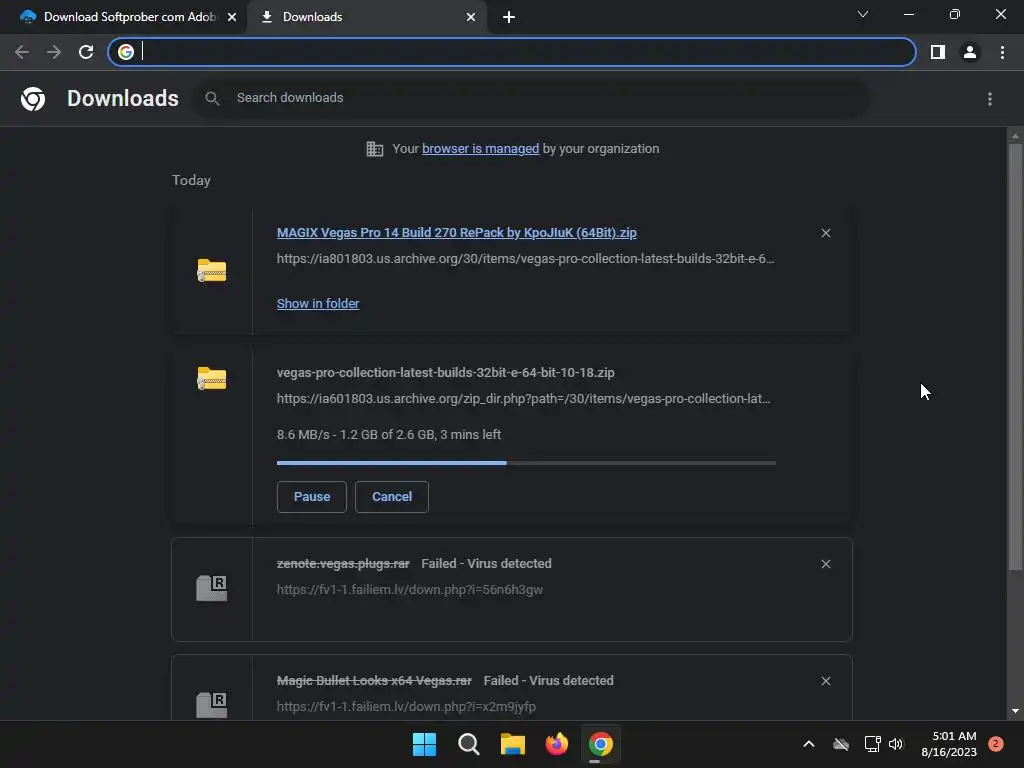Image resolution: width=1024 pixels, height=768 pixels.
Task: Open File Explorer from taskbar
Action: pyautogui.click(x=513, y=744)
